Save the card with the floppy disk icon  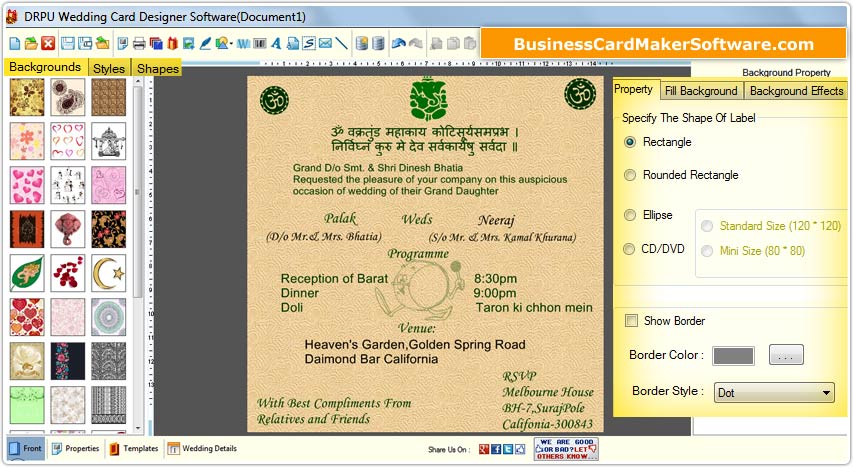68,44
